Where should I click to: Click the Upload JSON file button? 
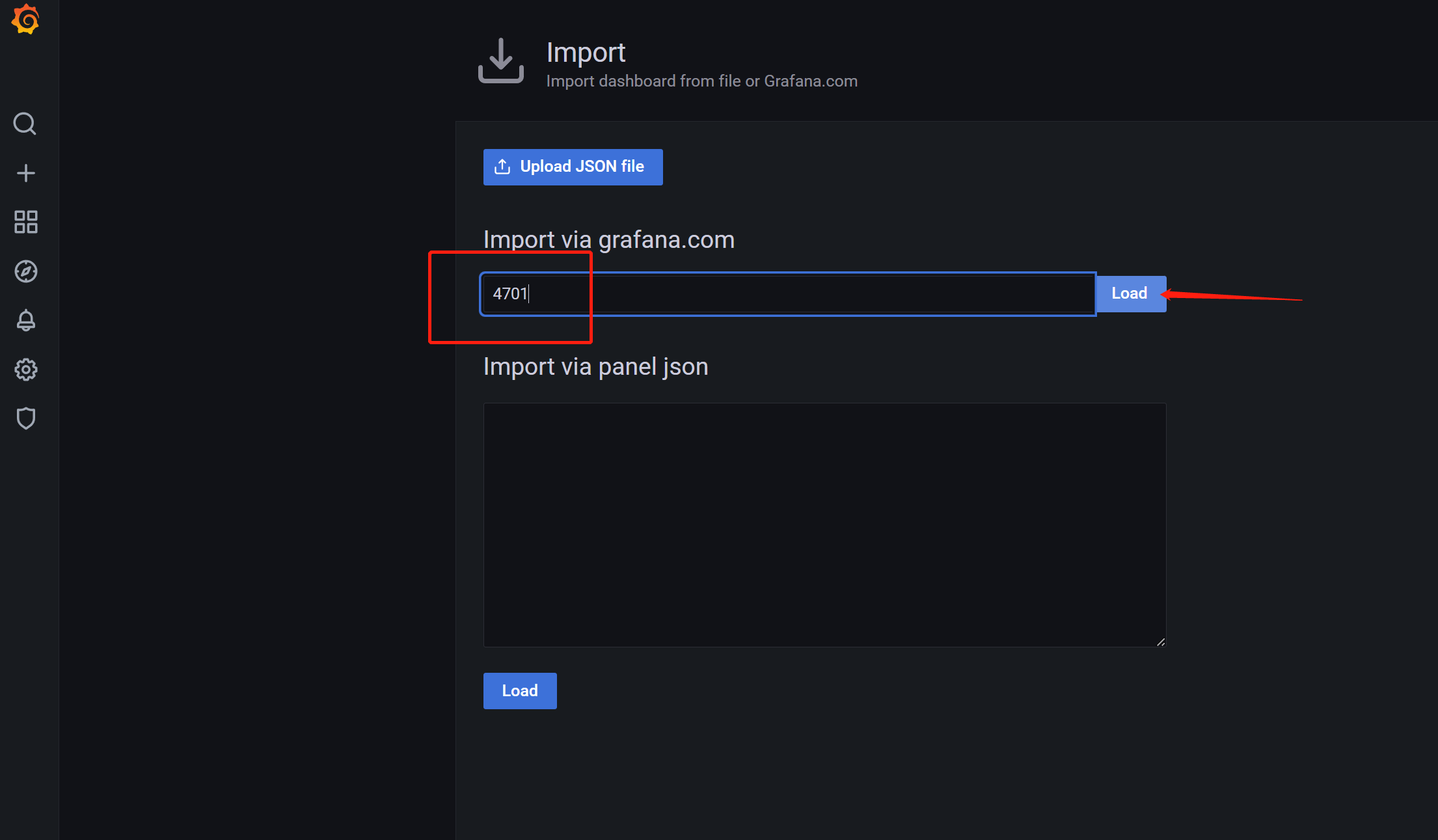click(x=573, y=167)
